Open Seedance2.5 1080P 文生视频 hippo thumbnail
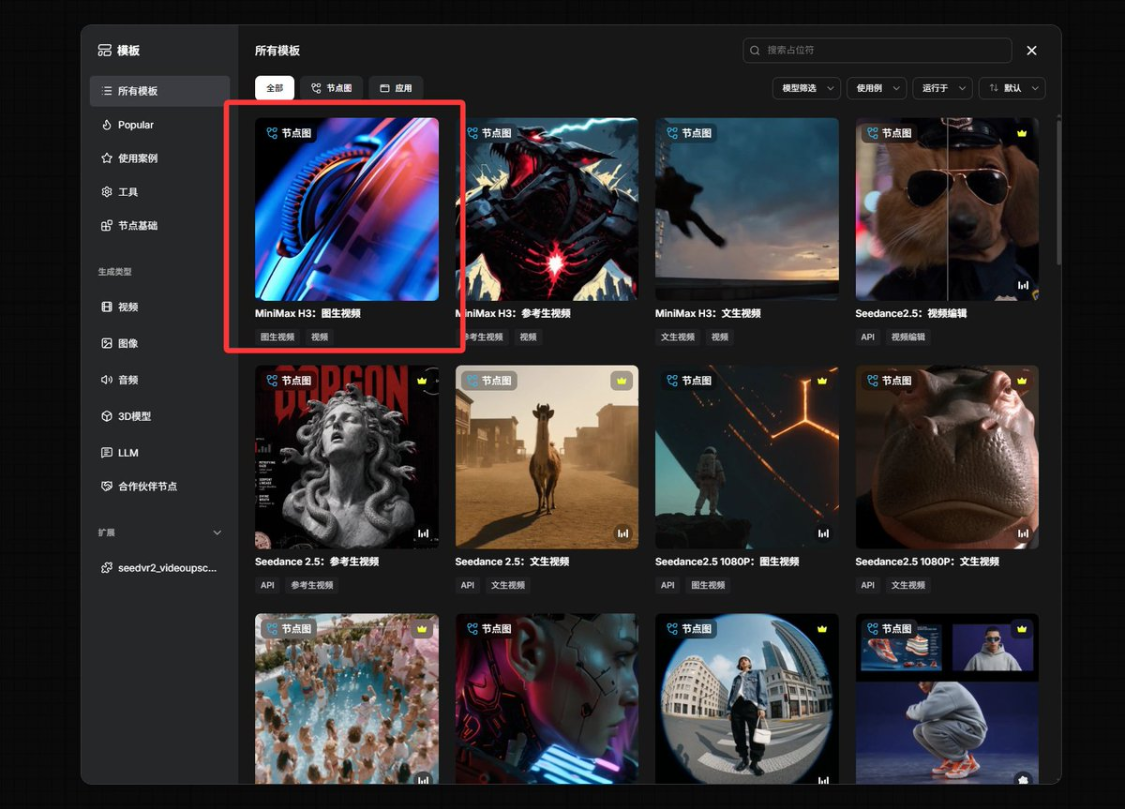This screenshot has height=809, width=1125. (x=947, y=457)
